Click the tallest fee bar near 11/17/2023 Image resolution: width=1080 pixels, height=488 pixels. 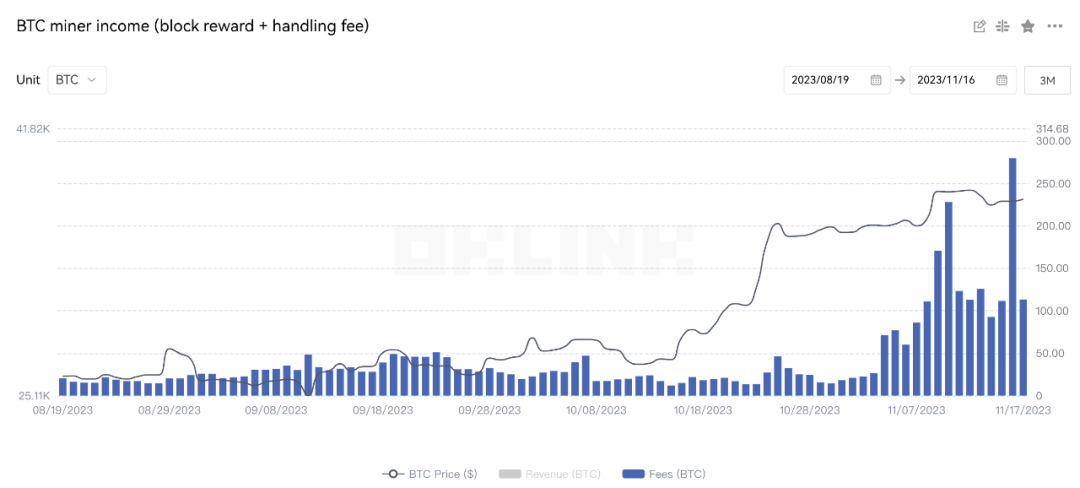point(1012,277)
